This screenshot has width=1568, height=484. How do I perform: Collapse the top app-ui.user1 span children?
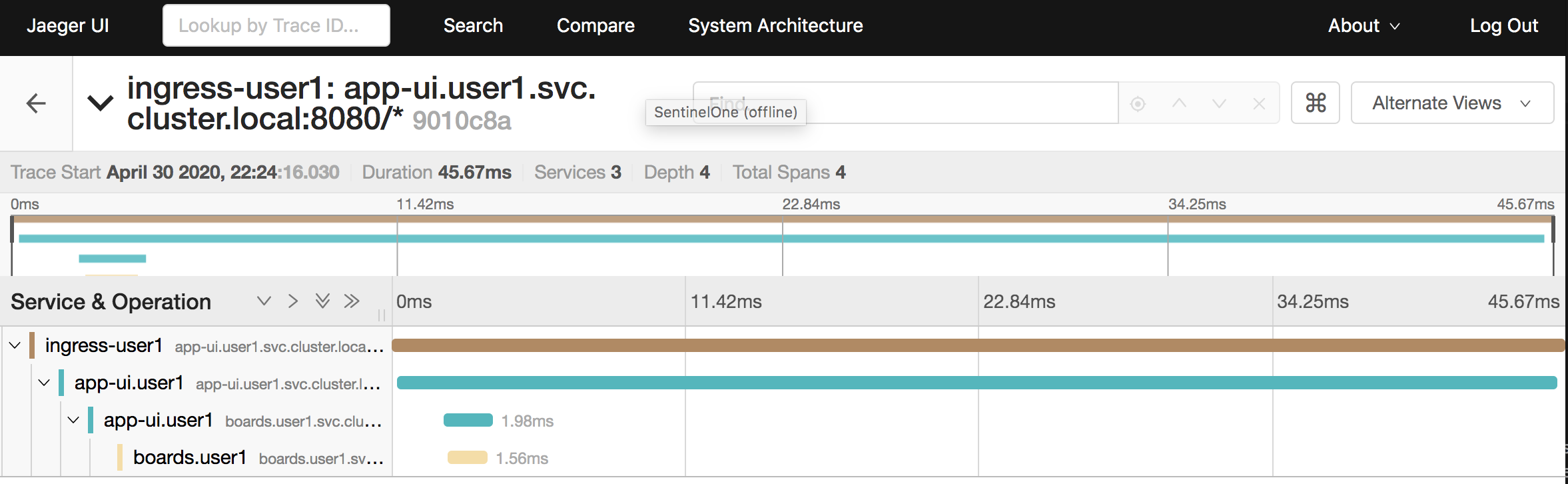(44, 383)
